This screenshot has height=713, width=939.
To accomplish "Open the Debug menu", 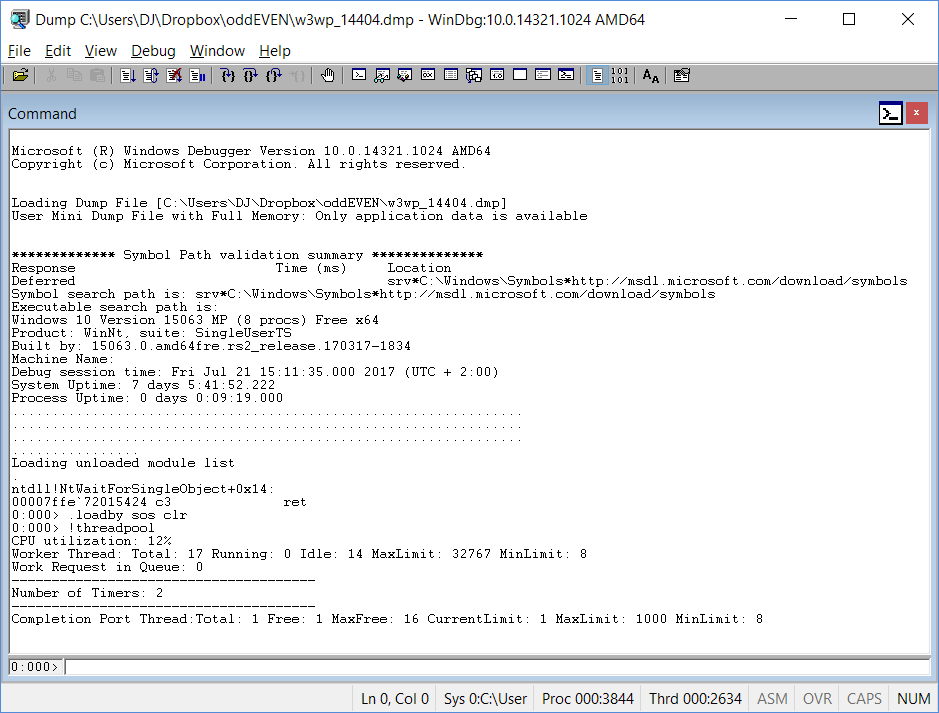I will 153,51.
